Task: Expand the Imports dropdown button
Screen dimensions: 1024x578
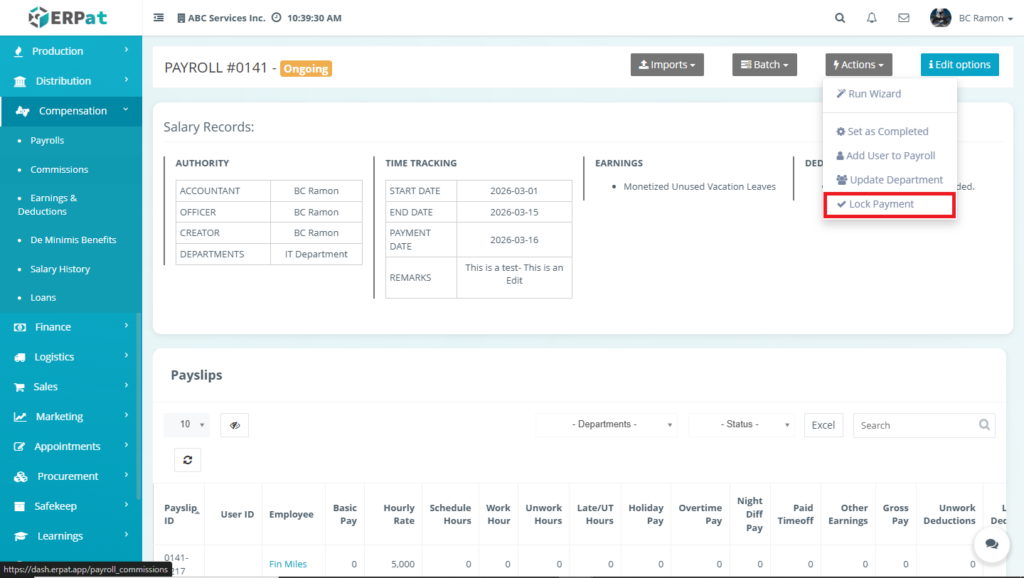Action: [x=667, y=65]
